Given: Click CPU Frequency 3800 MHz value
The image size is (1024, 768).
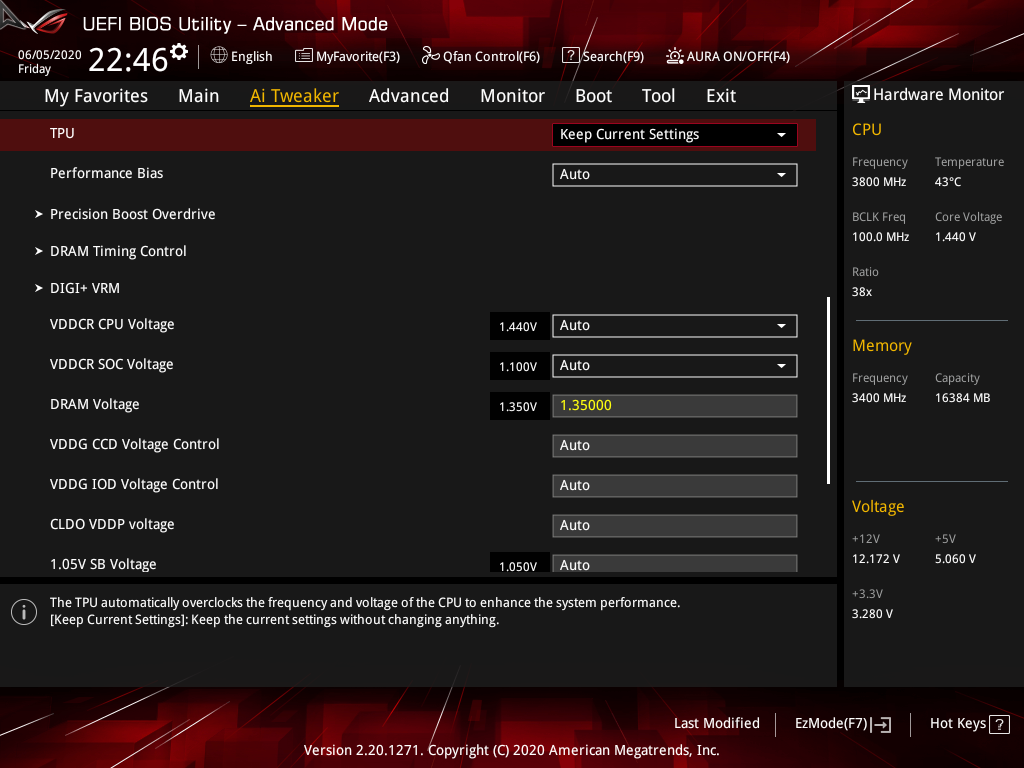Looking at the screenshot, I should pos(879,182).
